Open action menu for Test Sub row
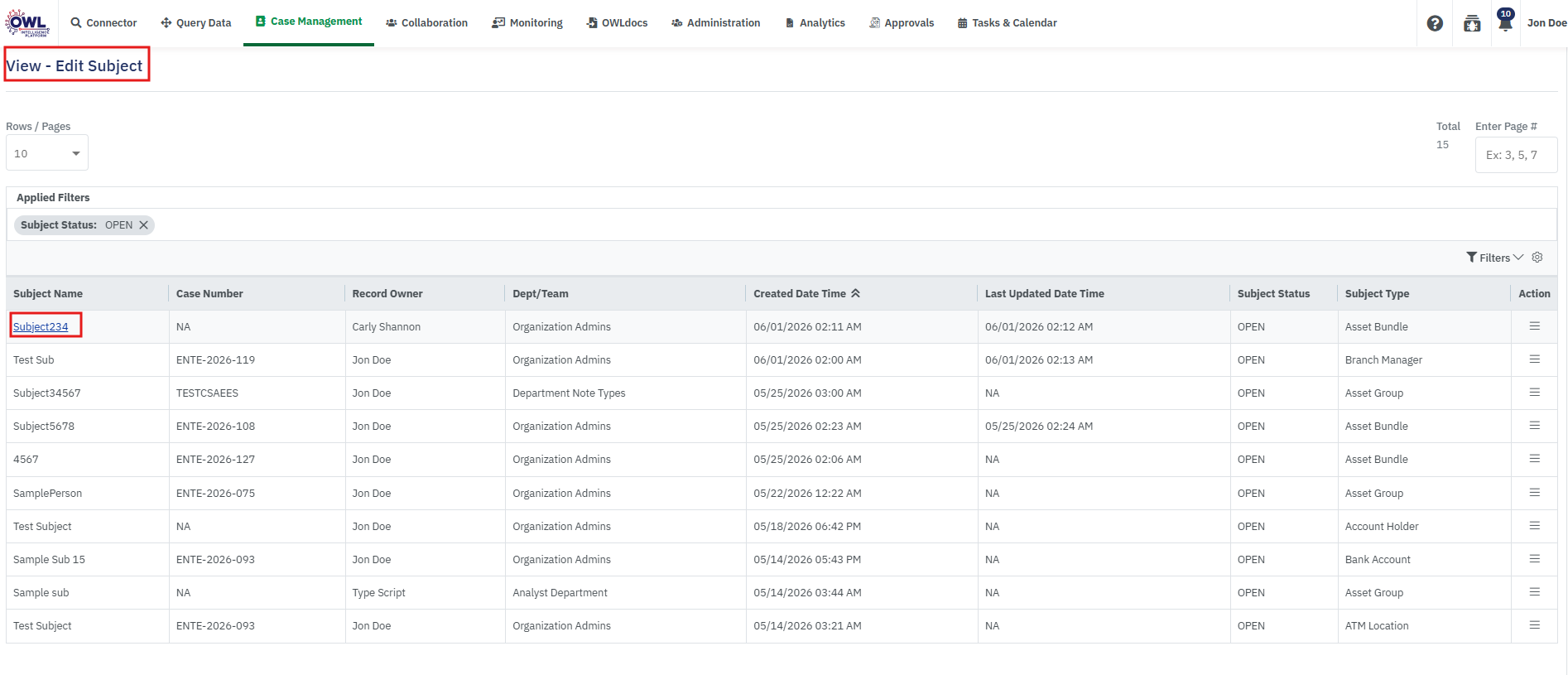Viewport: 1568px width, 675px height. [x=1534, y=359]
